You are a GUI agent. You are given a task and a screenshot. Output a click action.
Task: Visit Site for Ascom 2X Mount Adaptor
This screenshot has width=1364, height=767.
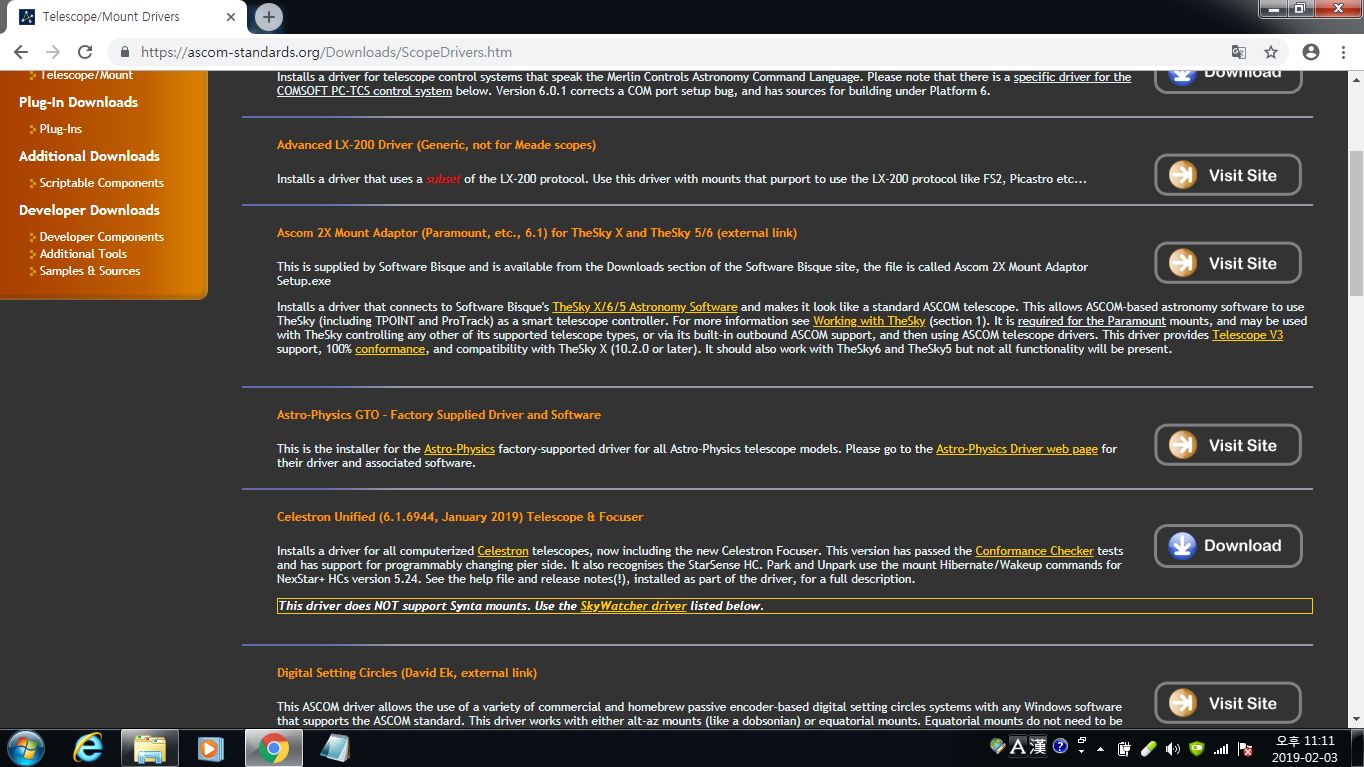[1228, 263]
